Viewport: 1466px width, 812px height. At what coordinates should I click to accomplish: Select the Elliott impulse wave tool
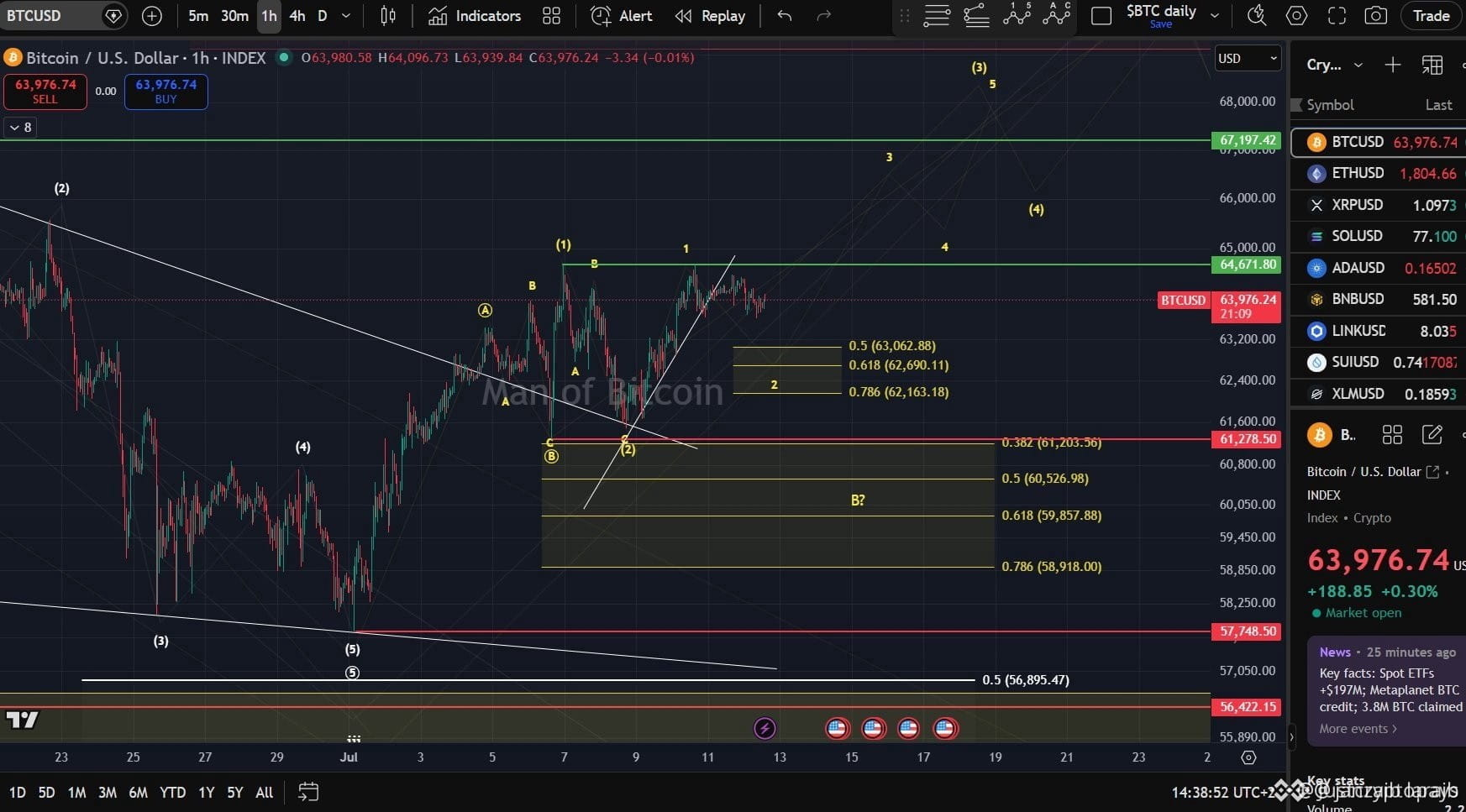pos(1017,14)
